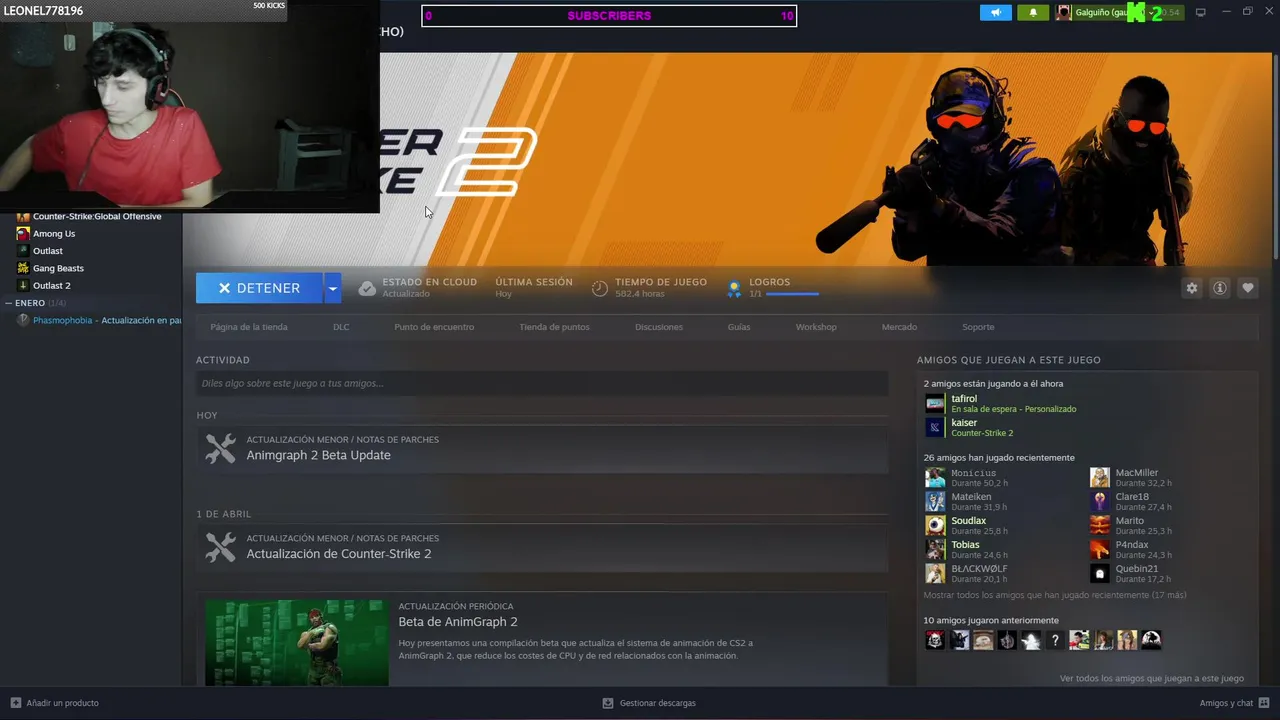
Task: Open the DLC tab
Action: (x=341, y=327)
